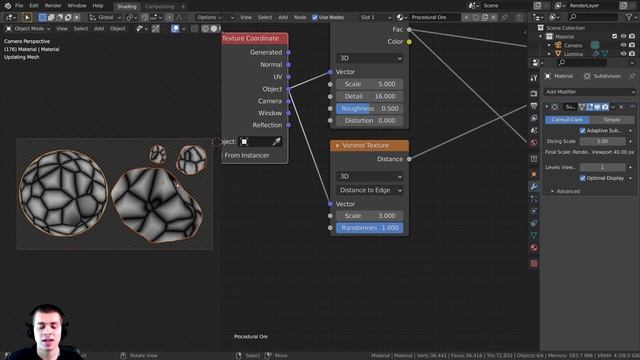Screen dimensions: 640x360
Task: Open the Object Constraints tab icon
Action: [x=533, y=223]
